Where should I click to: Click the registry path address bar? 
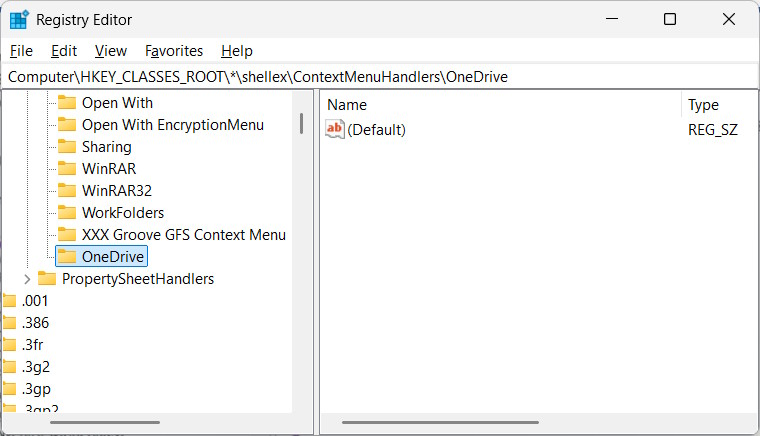pos(380,77)
